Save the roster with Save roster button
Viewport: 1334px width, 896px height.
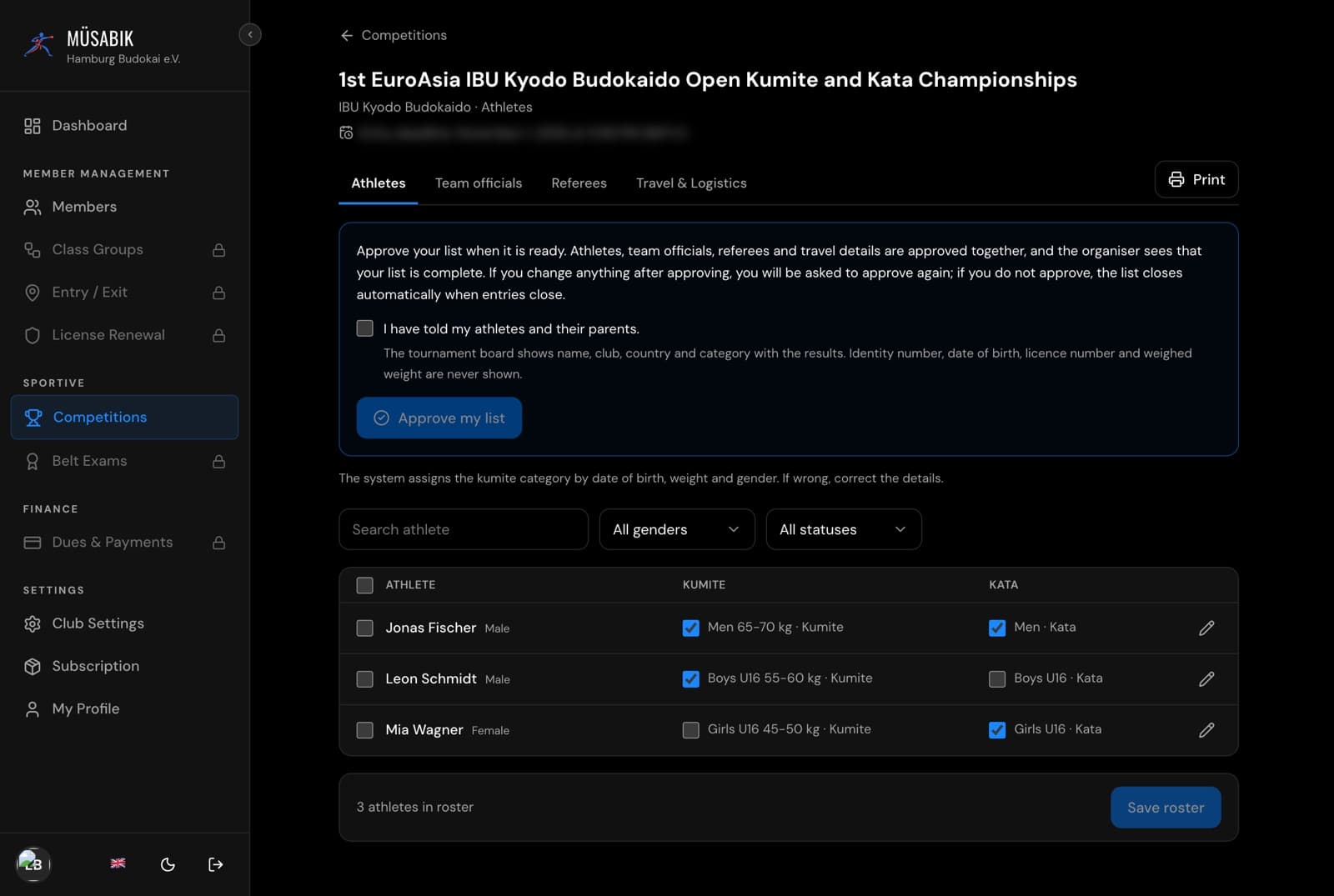(1166, 807)
